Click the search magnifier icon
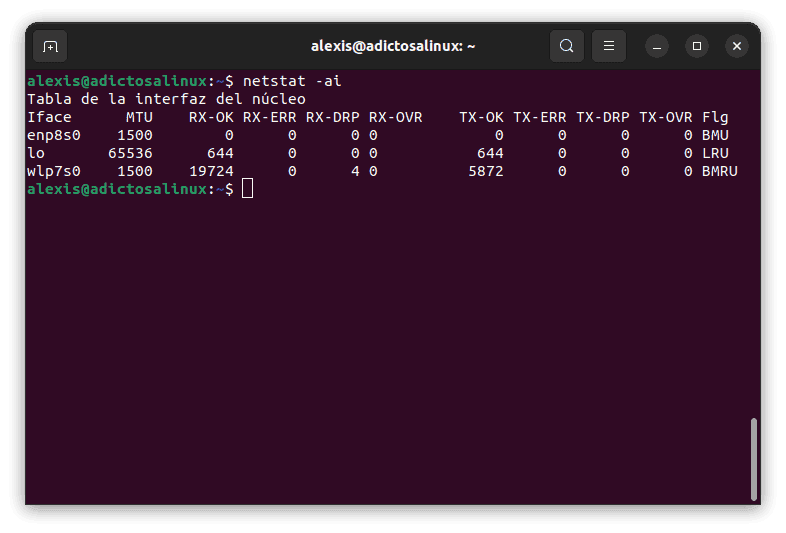 567,46
